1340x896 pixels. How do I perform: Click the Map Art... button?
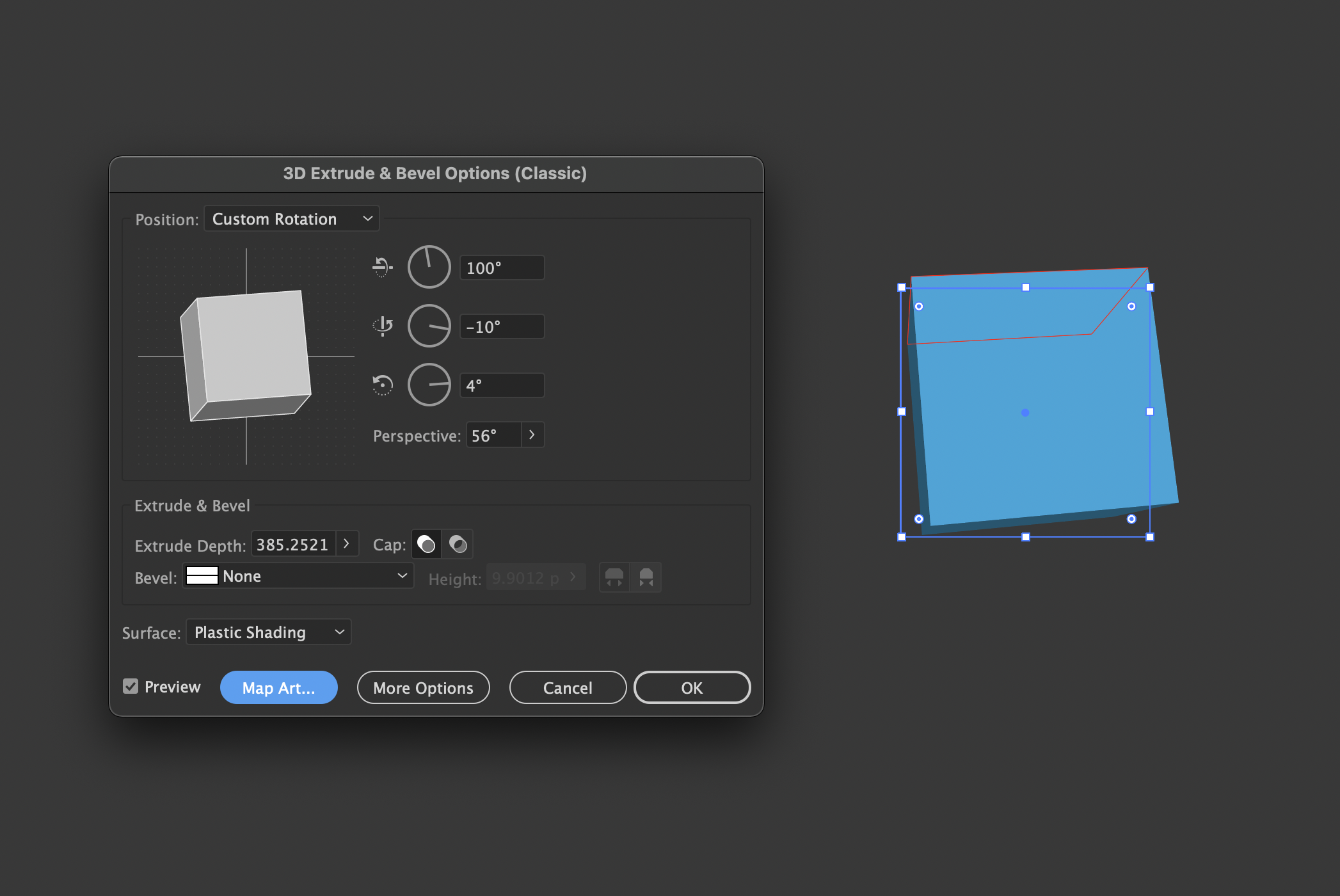click(x=279, y=687)
